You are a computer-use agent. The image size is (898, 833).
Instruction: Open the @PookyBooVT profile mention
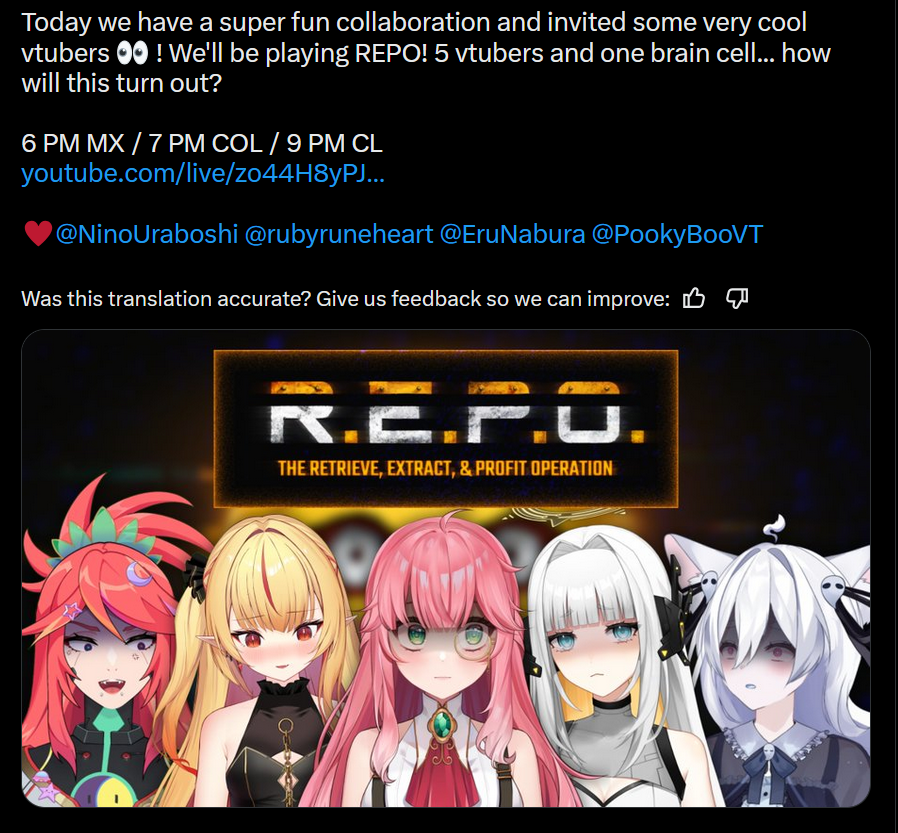(677, 234)
